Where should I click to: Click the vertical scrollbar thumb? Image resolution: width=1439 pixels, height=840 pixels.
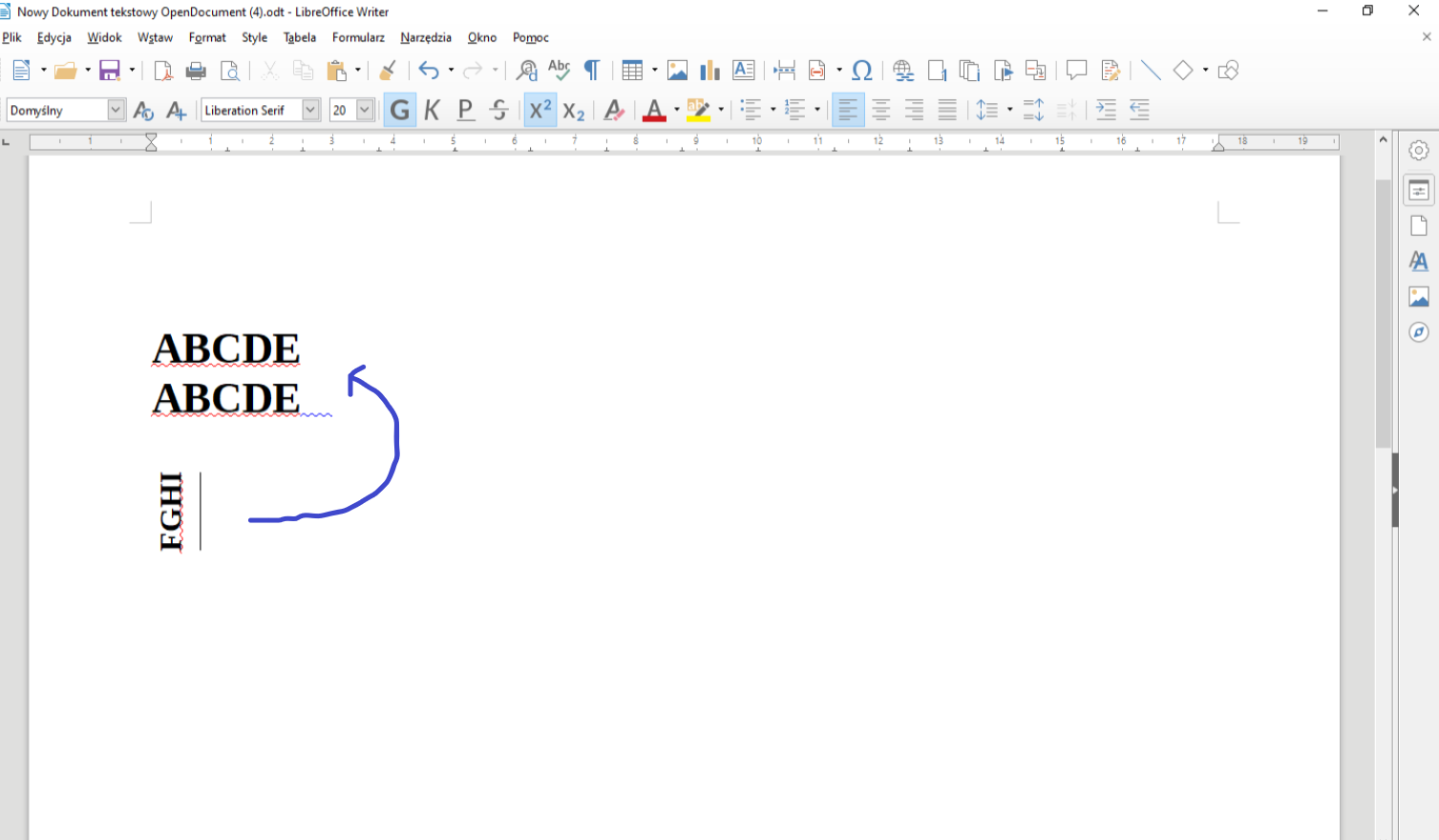click(1383, 315)
